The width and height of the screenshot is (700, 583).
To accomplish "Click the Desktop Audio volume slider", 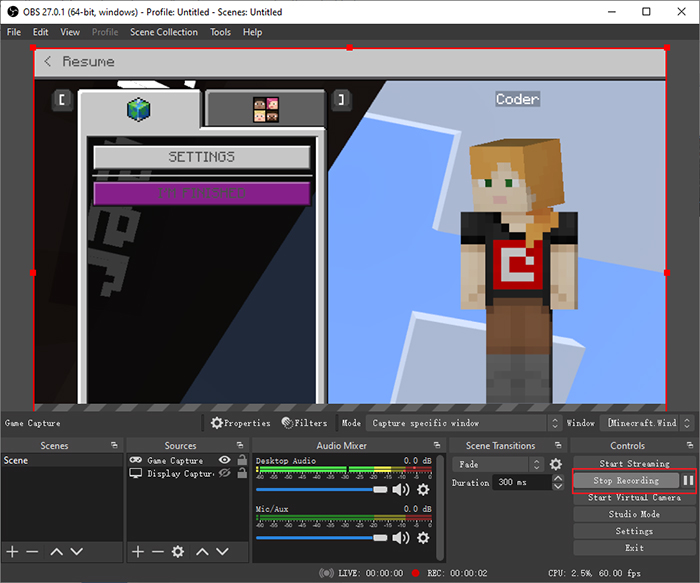I will (321, 490).
